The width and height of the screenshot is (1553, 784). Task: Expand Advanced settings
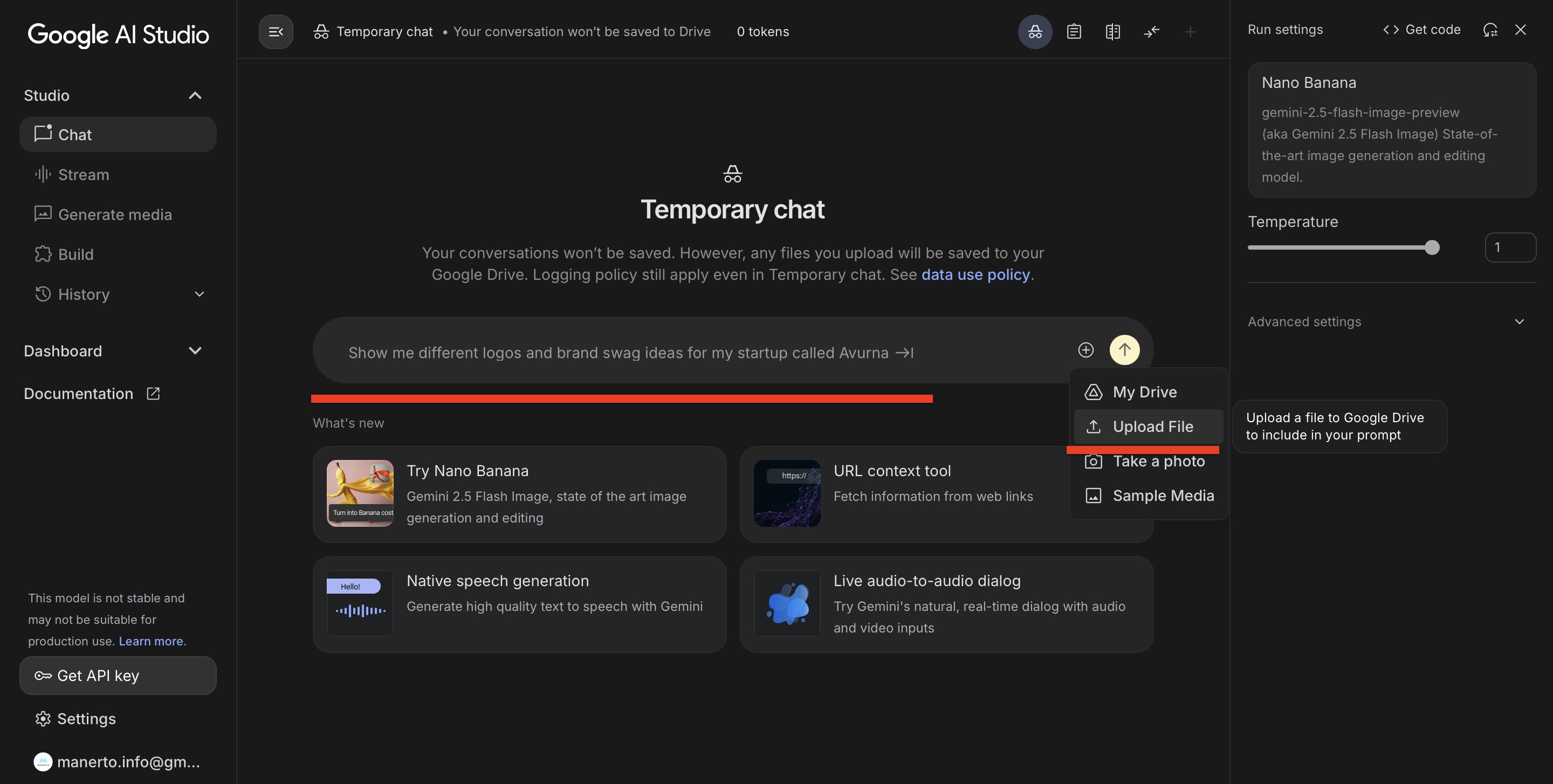pos(1391,321)
